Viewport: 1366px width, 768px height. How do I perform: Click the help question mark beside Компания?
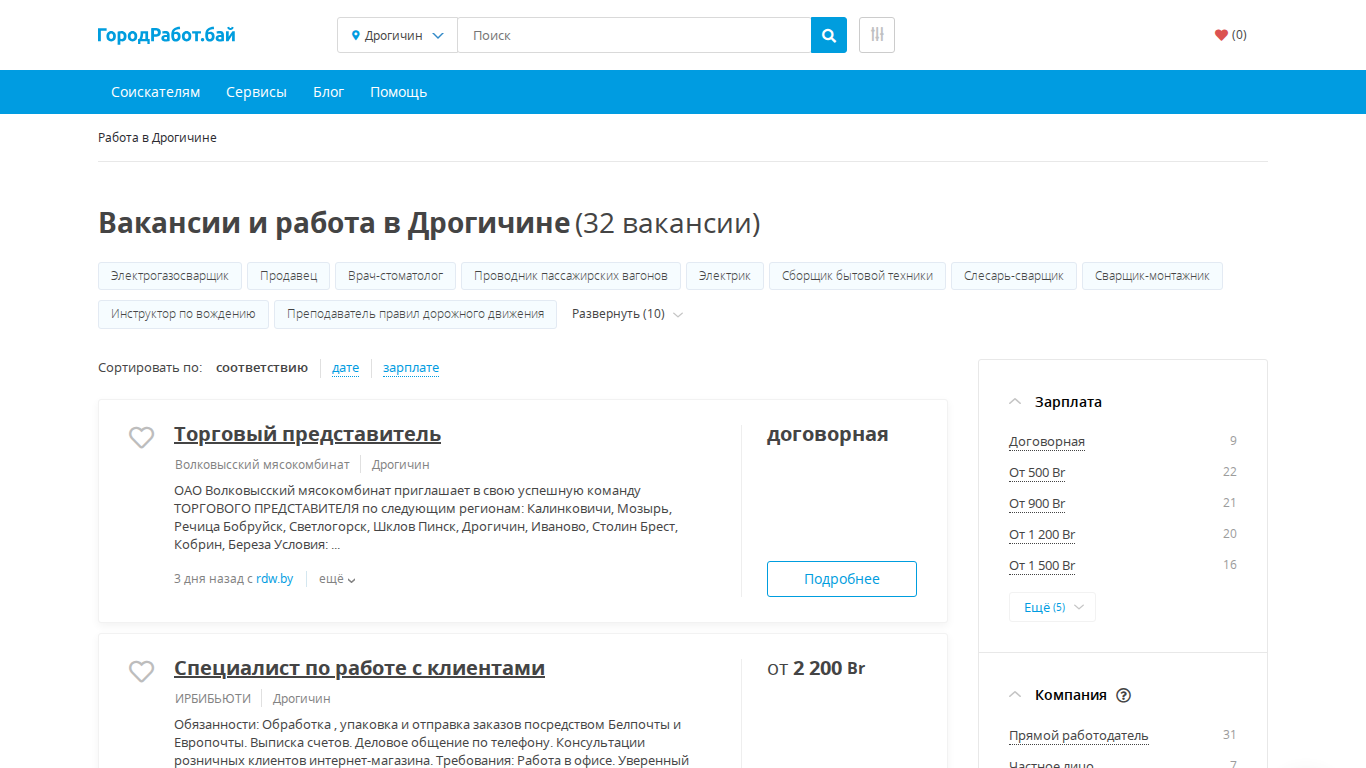[x=1123, y=695]
